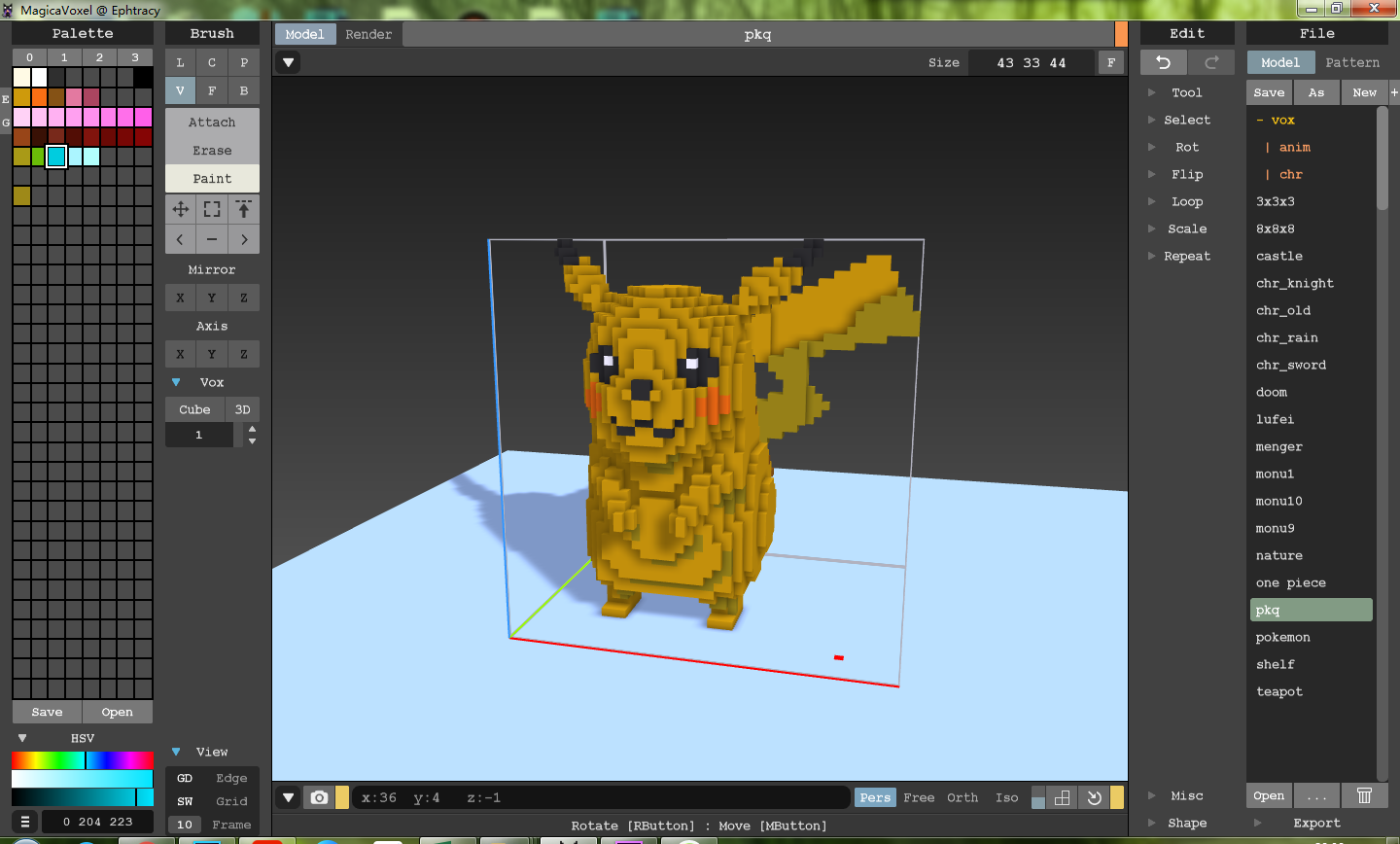Select the Model tab in File panel
Viewport: 1400px width, 844px height.
point(1280,62)
